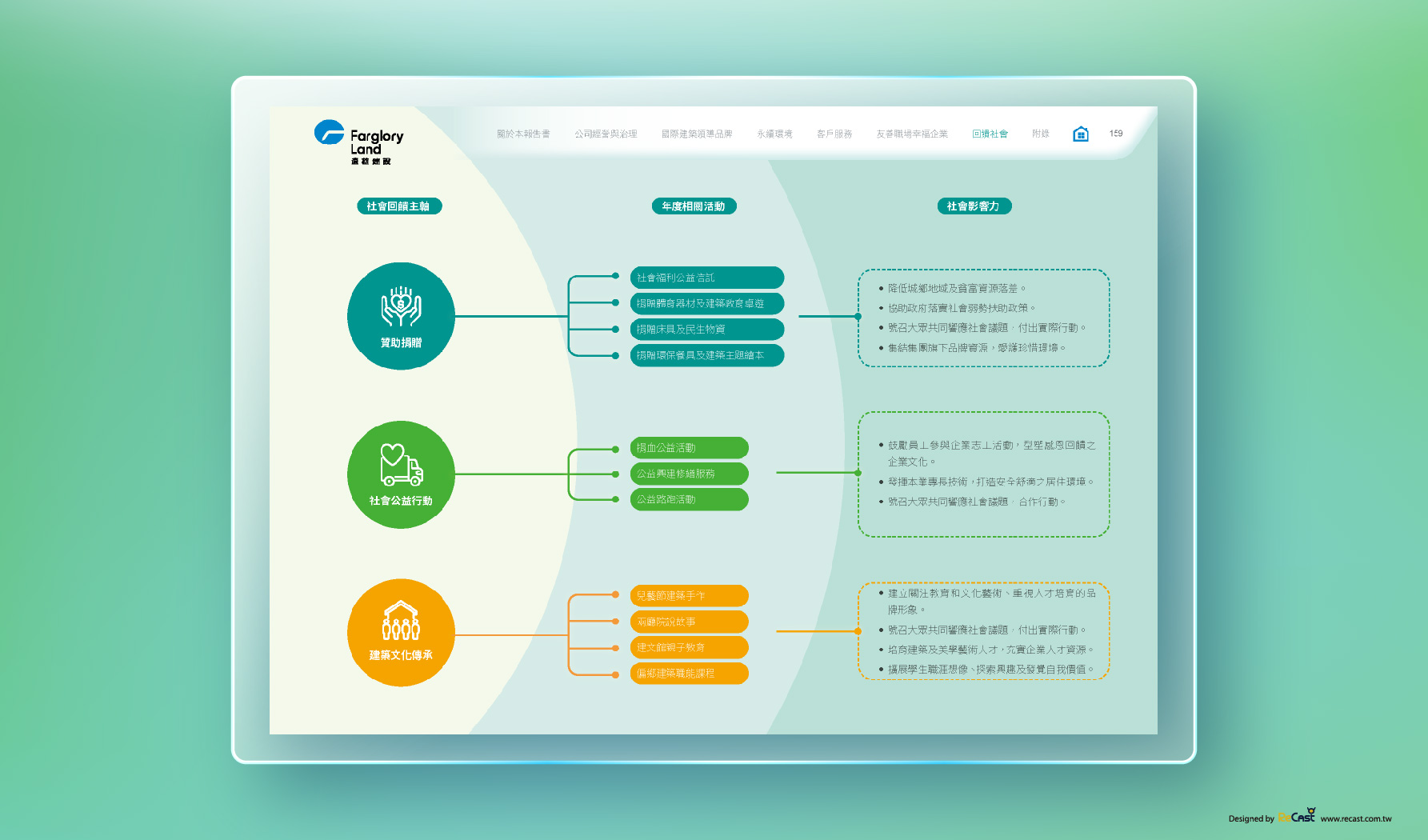The width and height of the screenshot is (1428, 840).
Task: Click the 捐贈體育器材及建築教育桌遊 pill
Action: 707,303
